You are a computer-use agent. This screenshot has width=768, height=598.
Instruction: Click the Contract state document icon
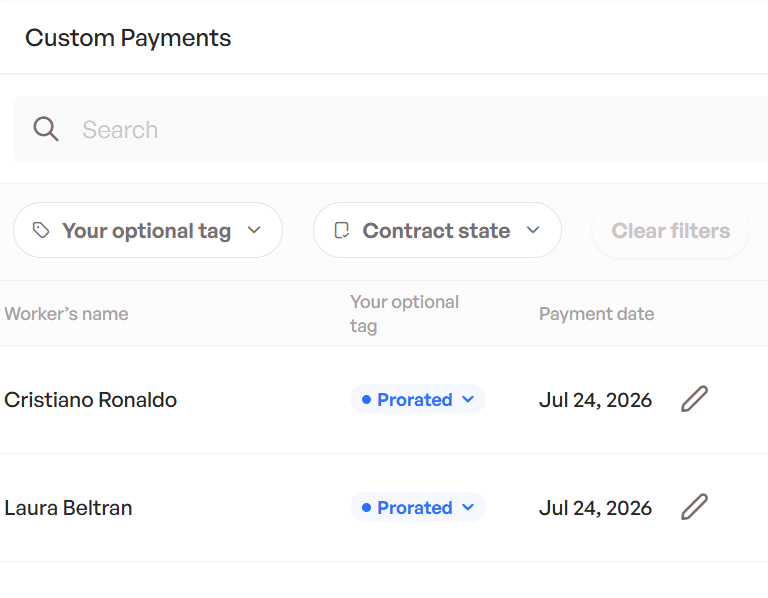coord(341,230)
